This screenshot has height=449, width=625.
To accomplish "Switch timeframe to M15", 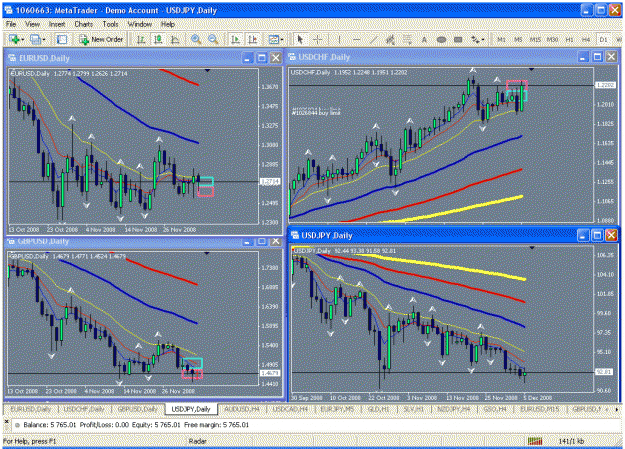I will (535, 39).
